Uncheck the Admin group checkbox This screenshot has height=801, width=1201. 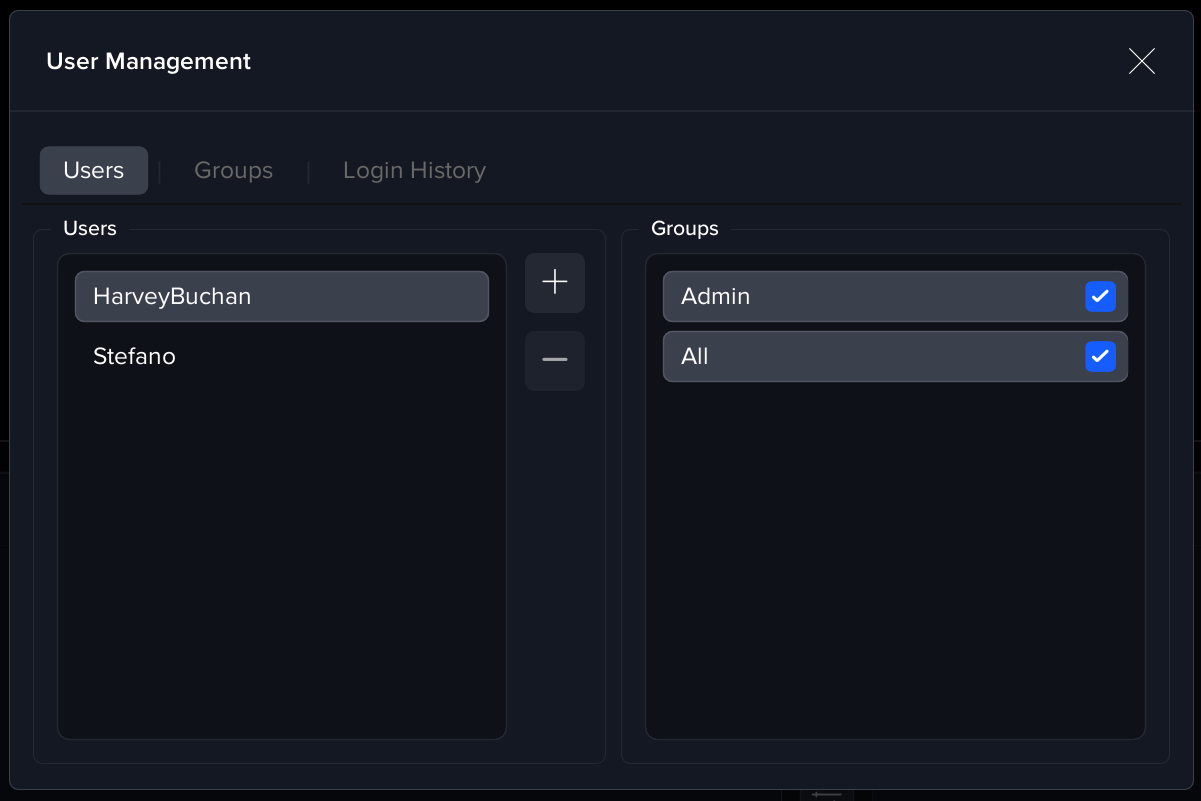1100,297
